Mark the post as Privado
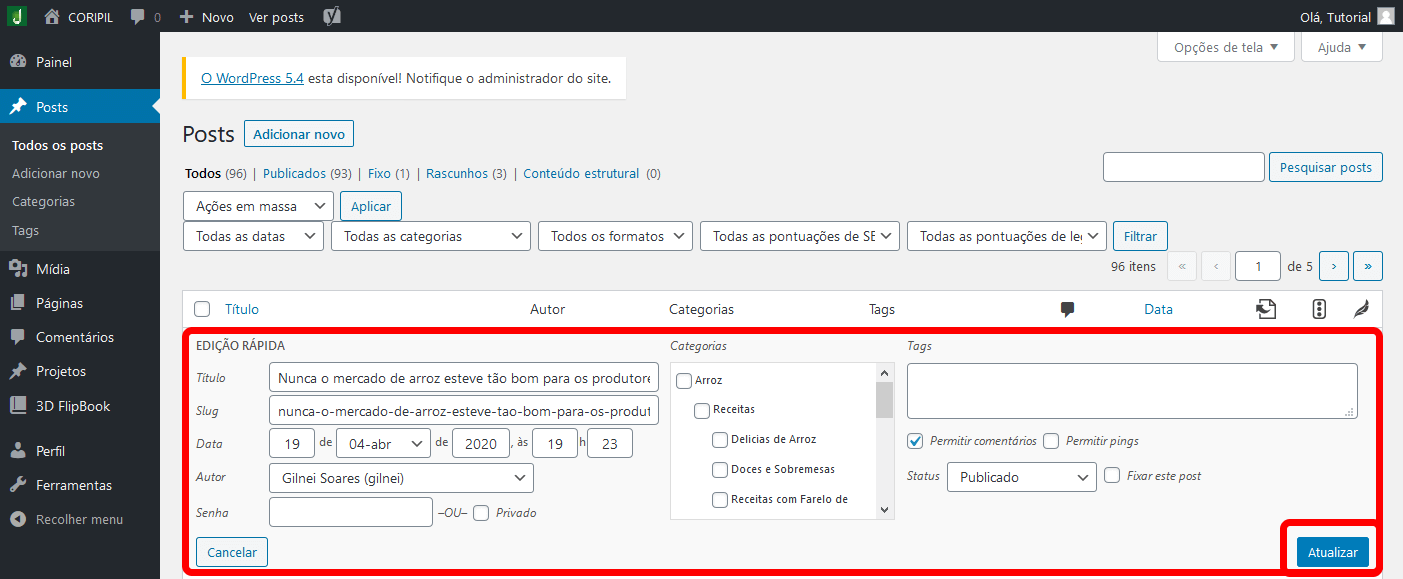 click(481, 513)
